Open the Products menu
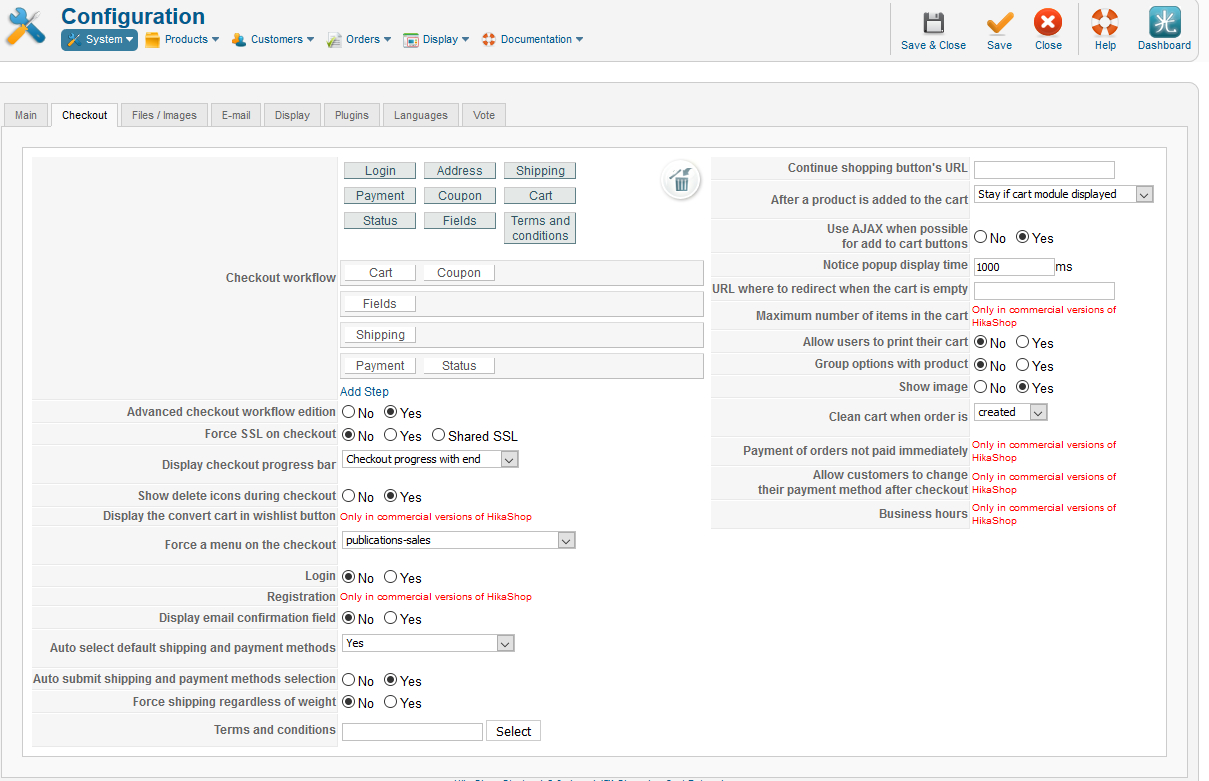This screenshot has width=1209, height=781. pos(182,40)
